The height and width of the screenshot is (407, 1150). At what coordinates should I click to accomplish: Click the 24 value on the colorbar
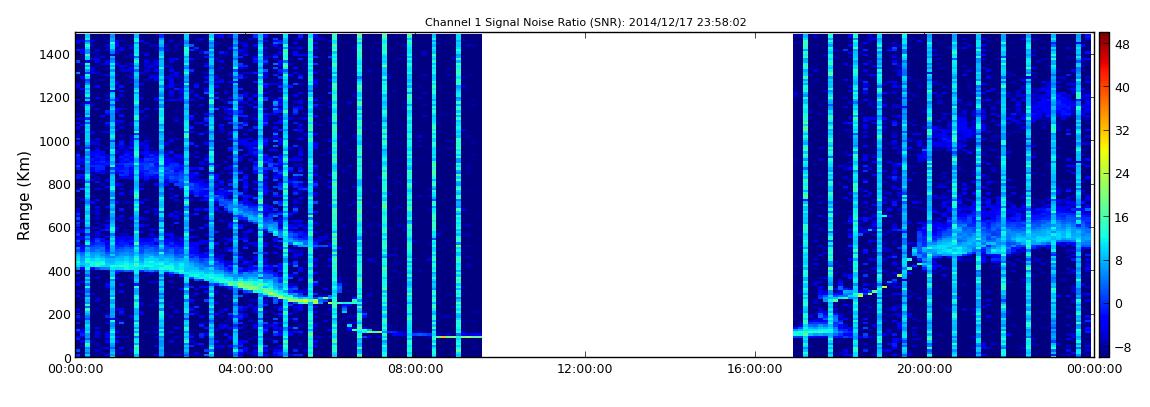(x=1123, y=174)
